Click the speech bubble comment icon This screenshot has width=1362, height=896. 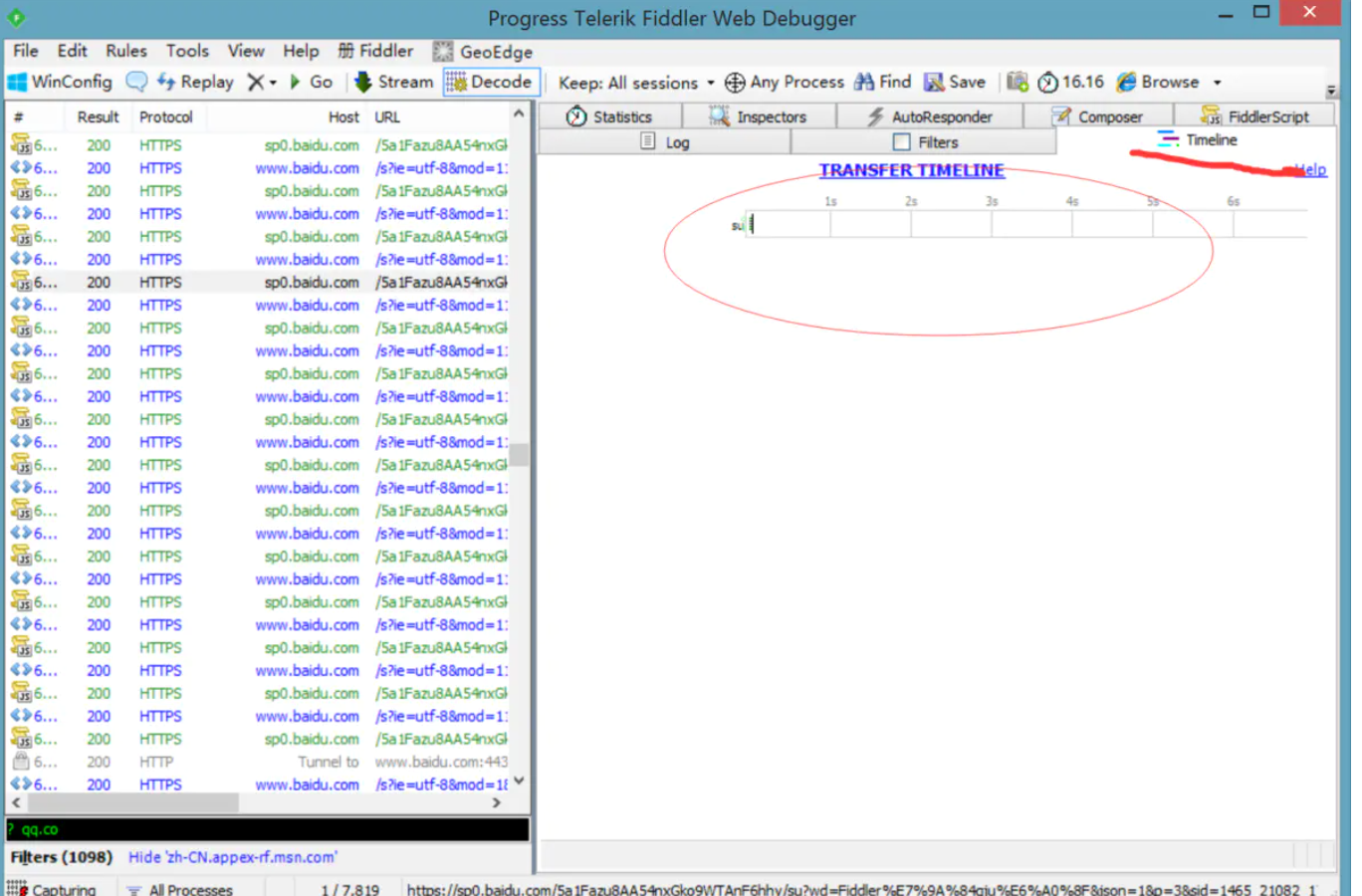point(136,83)
